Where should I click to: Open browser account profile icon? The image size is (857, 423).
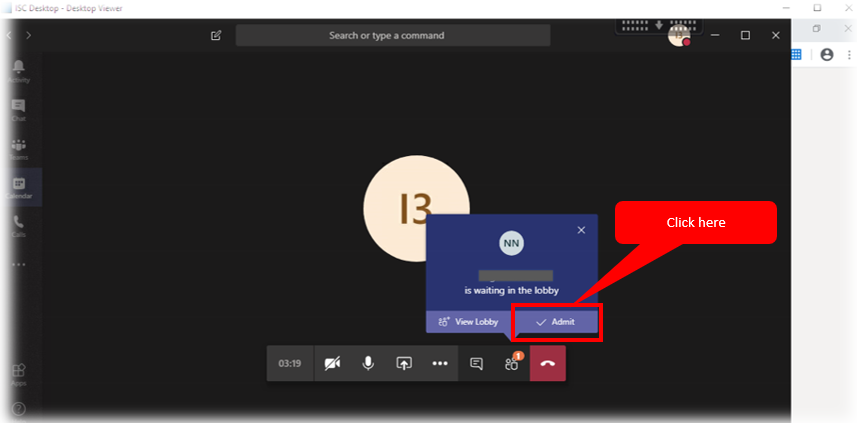coord(827,55)
